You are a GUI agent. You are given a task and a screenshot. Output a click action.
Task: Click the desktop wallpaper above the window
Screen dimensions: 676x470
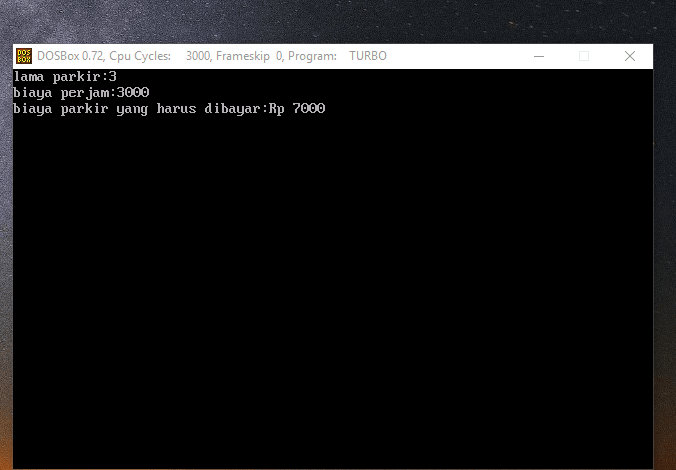[330, 20]
